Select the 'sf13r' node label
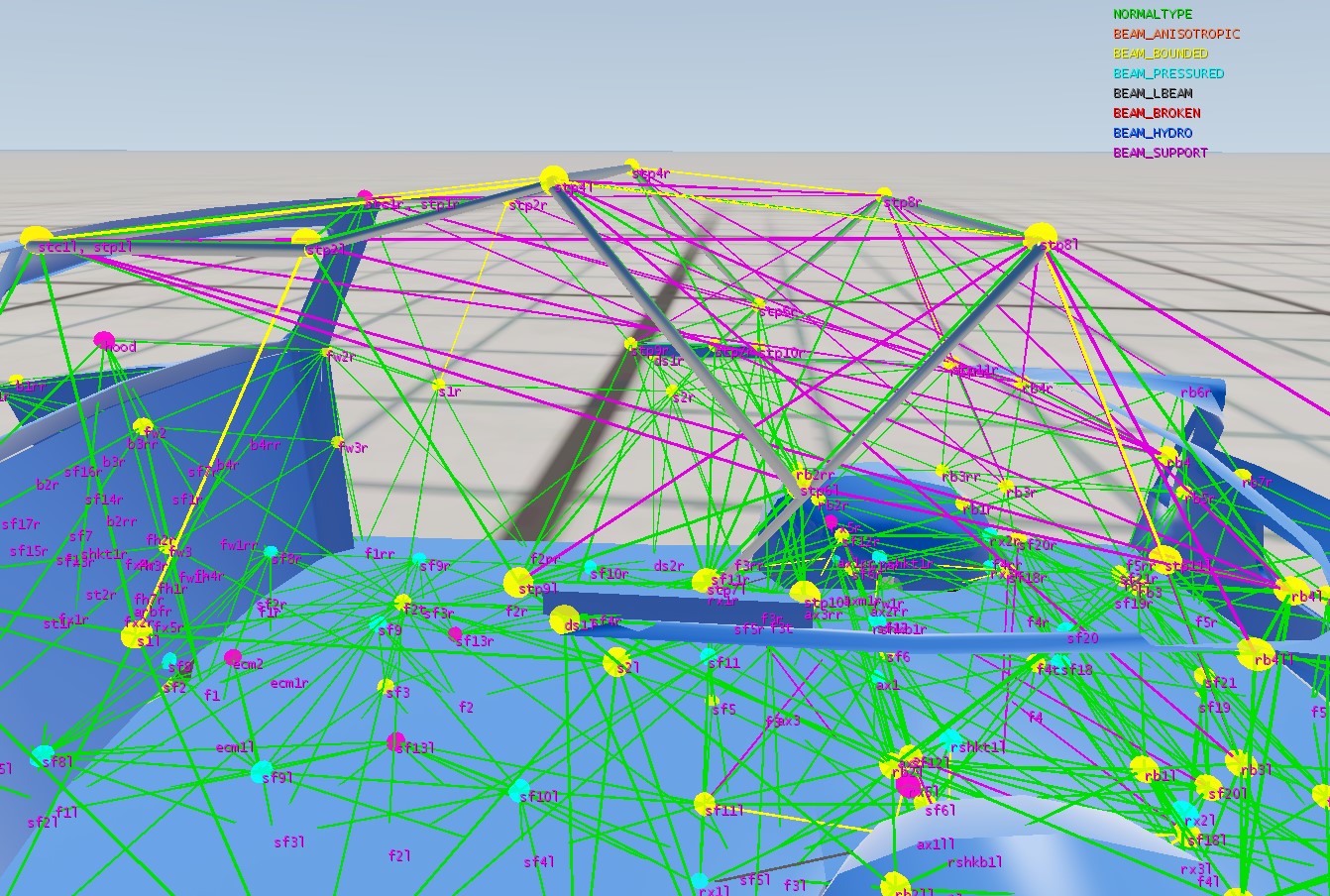 (x=474, y=641)
